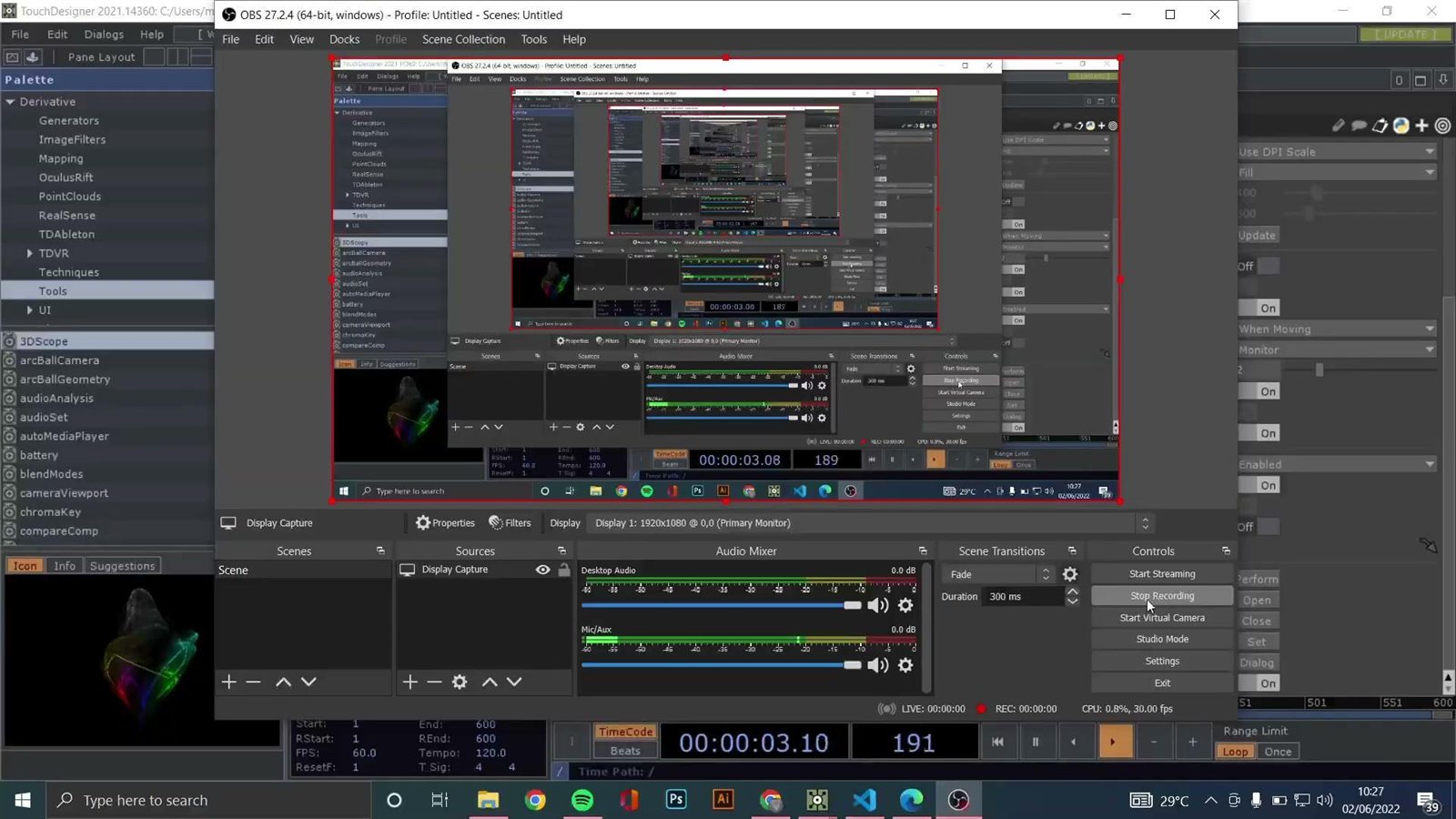Open the Scene Collection menu
The image size is (1456, 819).
pos(463,39)
